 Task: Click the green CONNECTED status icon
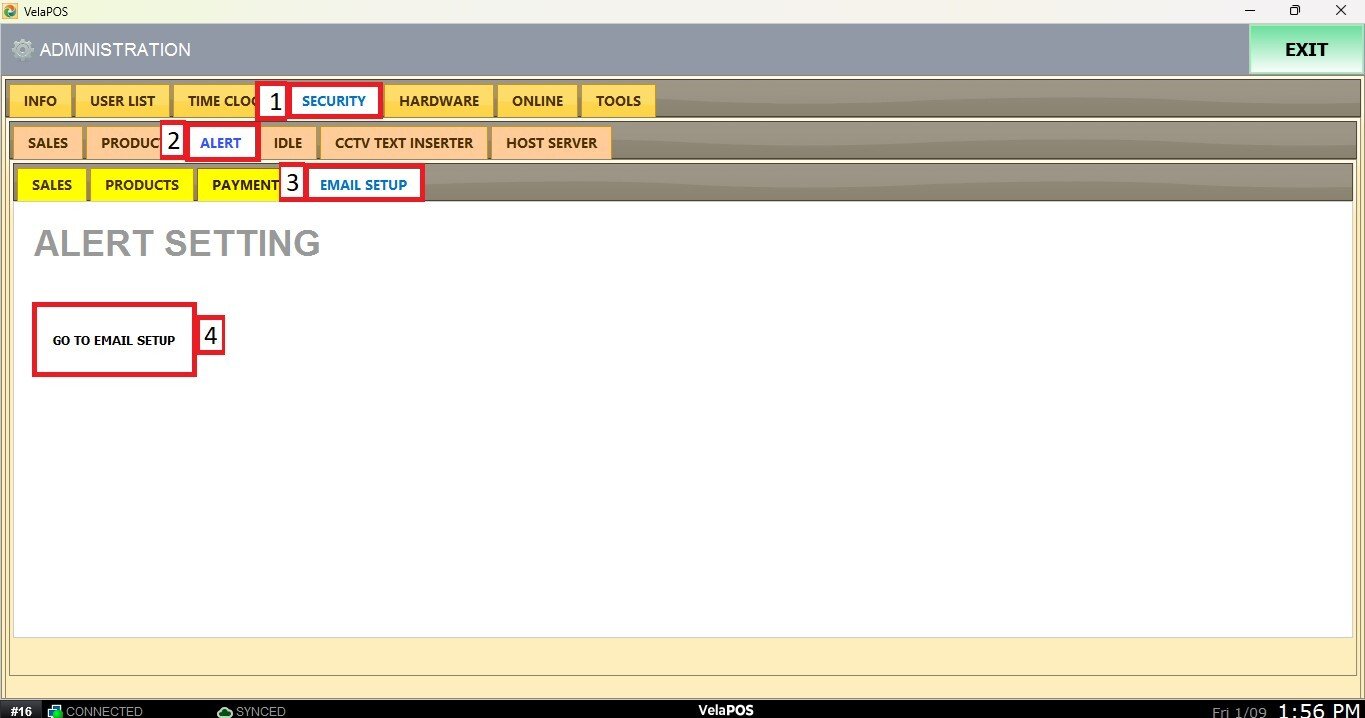[x=55, y=711]
